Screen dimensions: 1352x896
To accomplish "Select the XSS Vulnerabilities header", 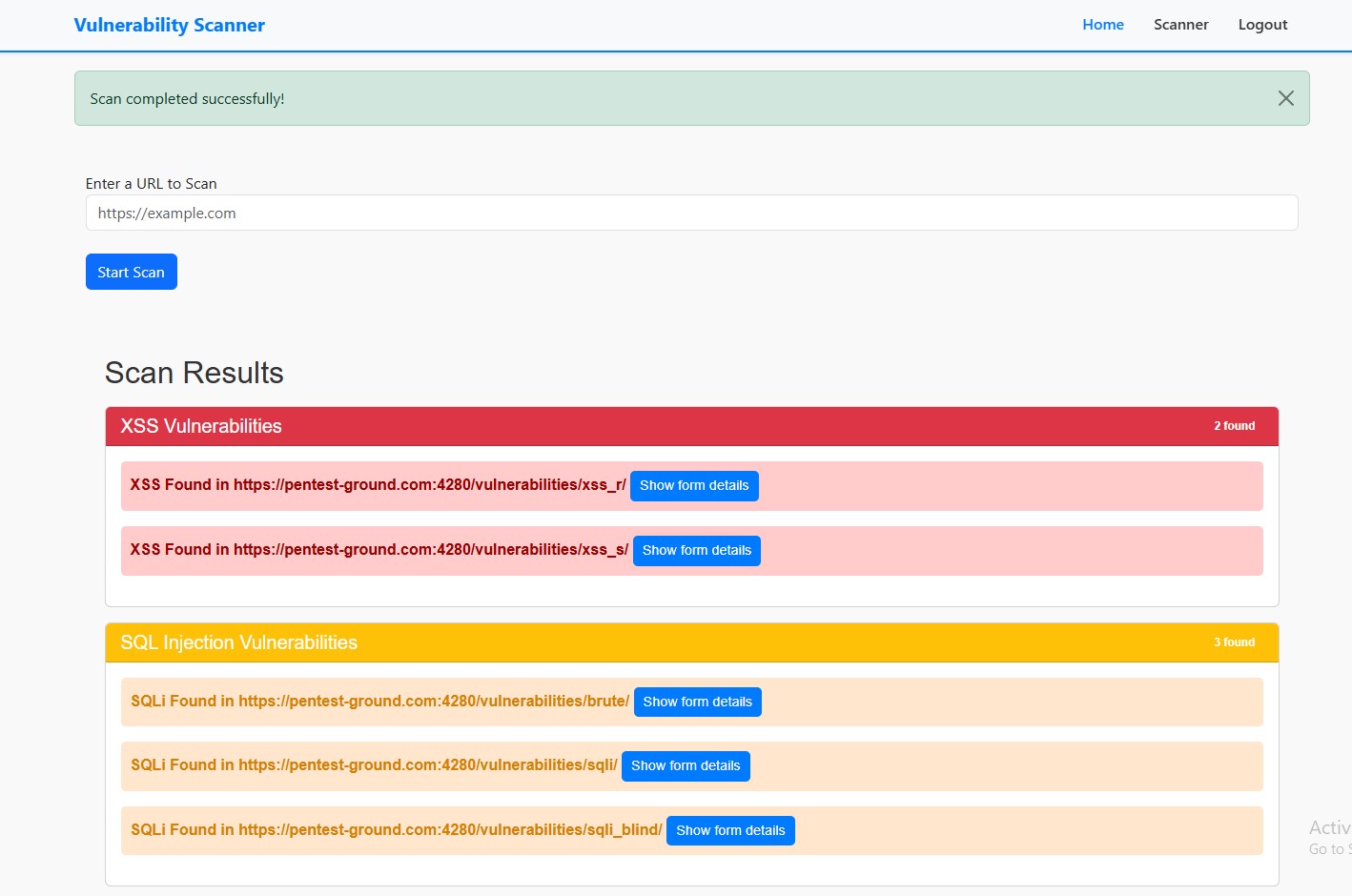I will (692, 426).
